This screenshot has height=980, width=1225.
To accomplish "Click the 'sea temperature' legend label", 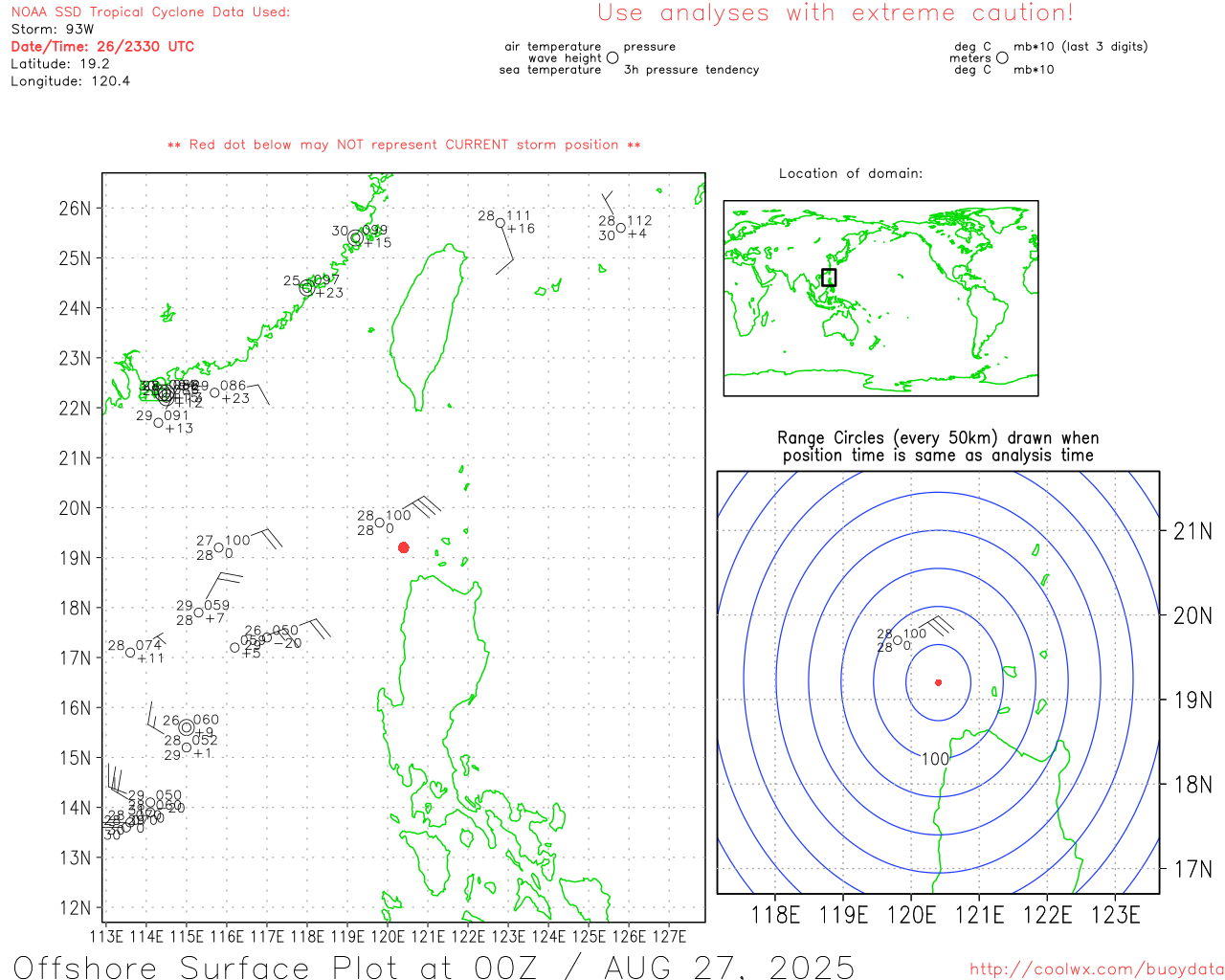I will 550,70.
